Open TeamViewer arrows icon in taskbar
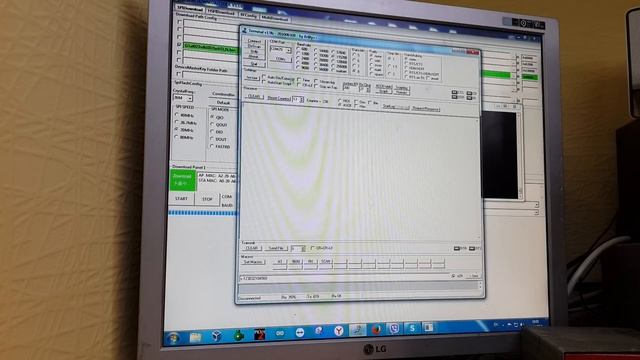 (300, 333)
